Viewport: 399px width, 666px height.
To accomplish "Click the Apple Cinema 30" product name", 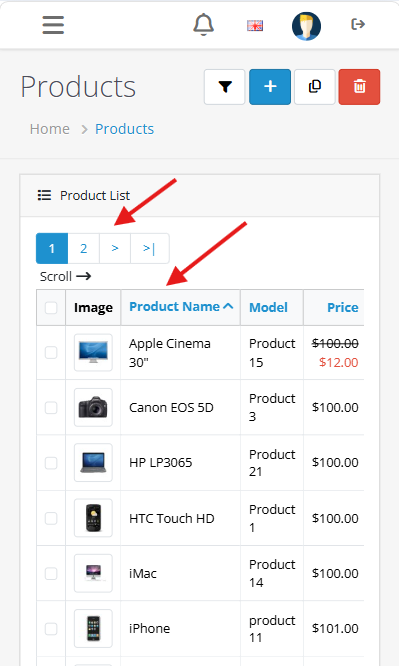I will 170,353.
